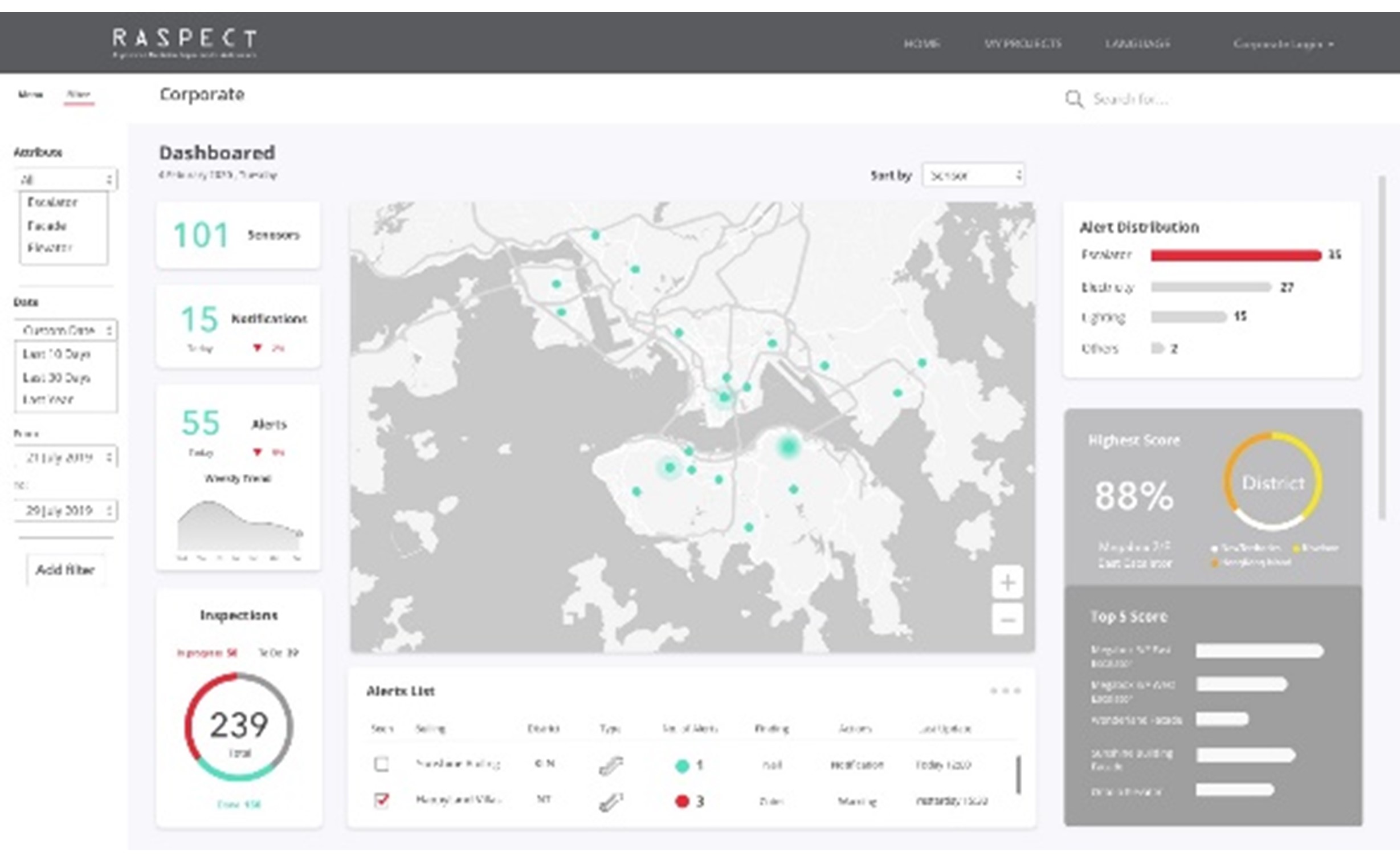Choose Last 10 Days option
The width and height of the screenshot is (1400, 862).
click(x=56, y=354)
